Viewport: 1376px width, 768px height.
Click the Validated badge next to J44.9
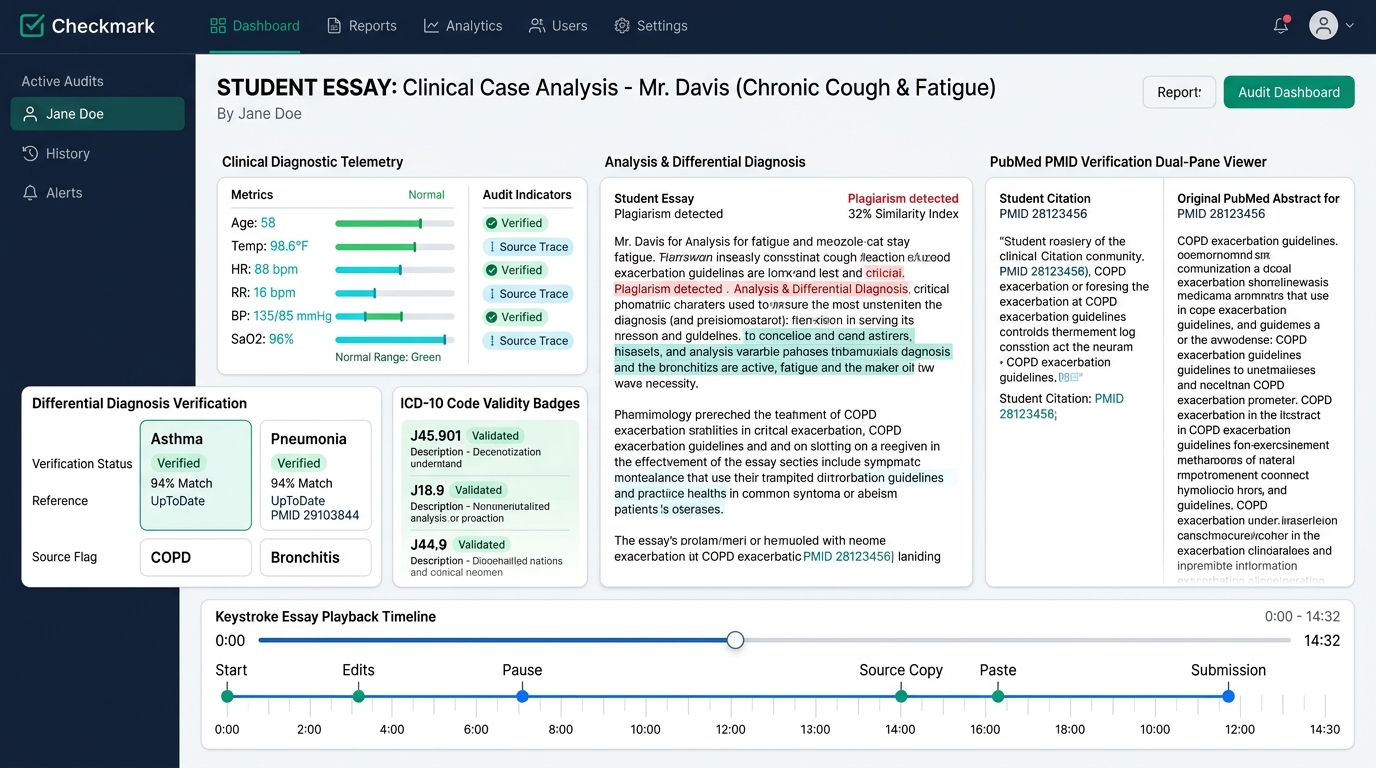482,544
